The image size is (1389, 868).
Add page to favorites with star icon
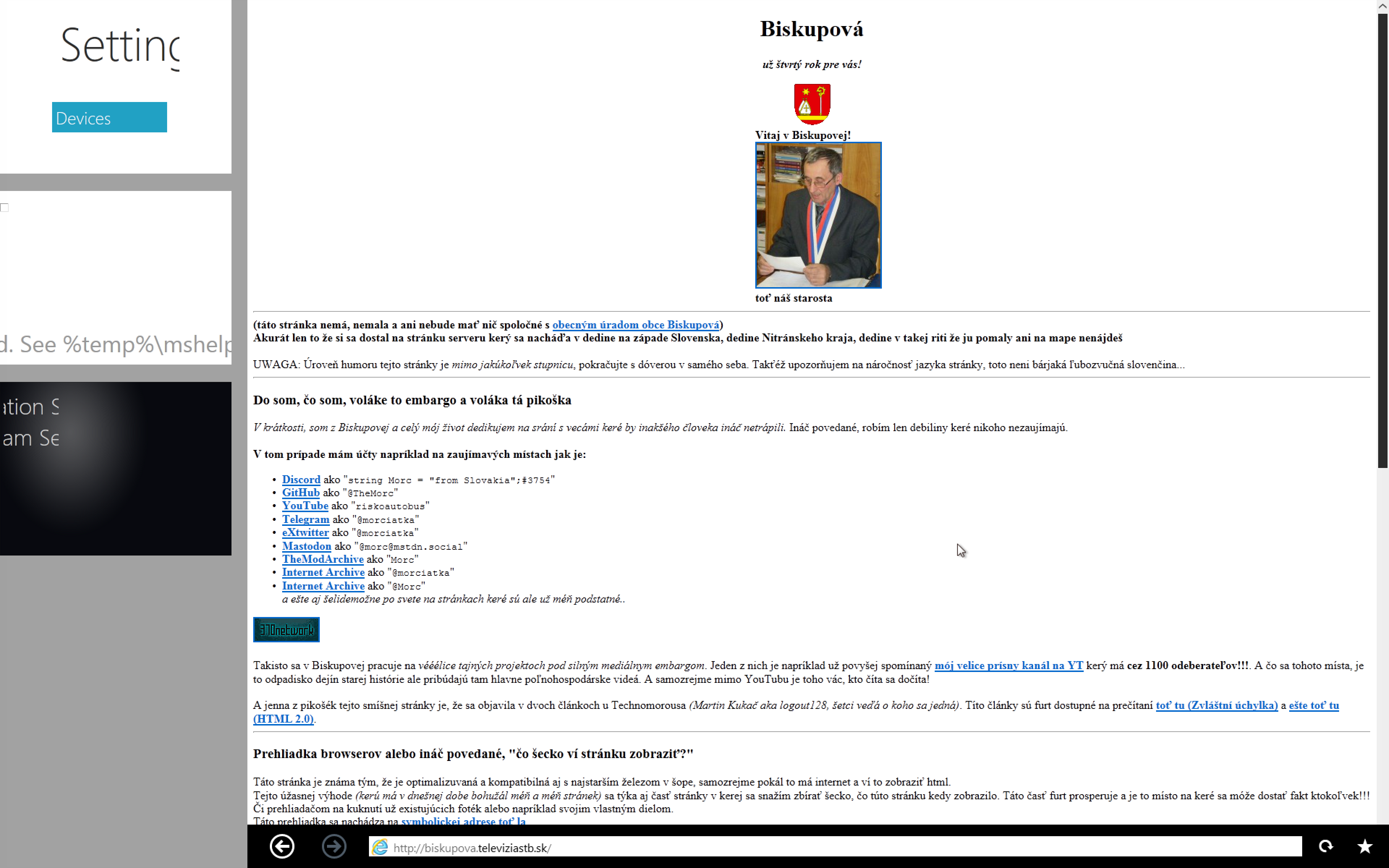click(1365, 846)
